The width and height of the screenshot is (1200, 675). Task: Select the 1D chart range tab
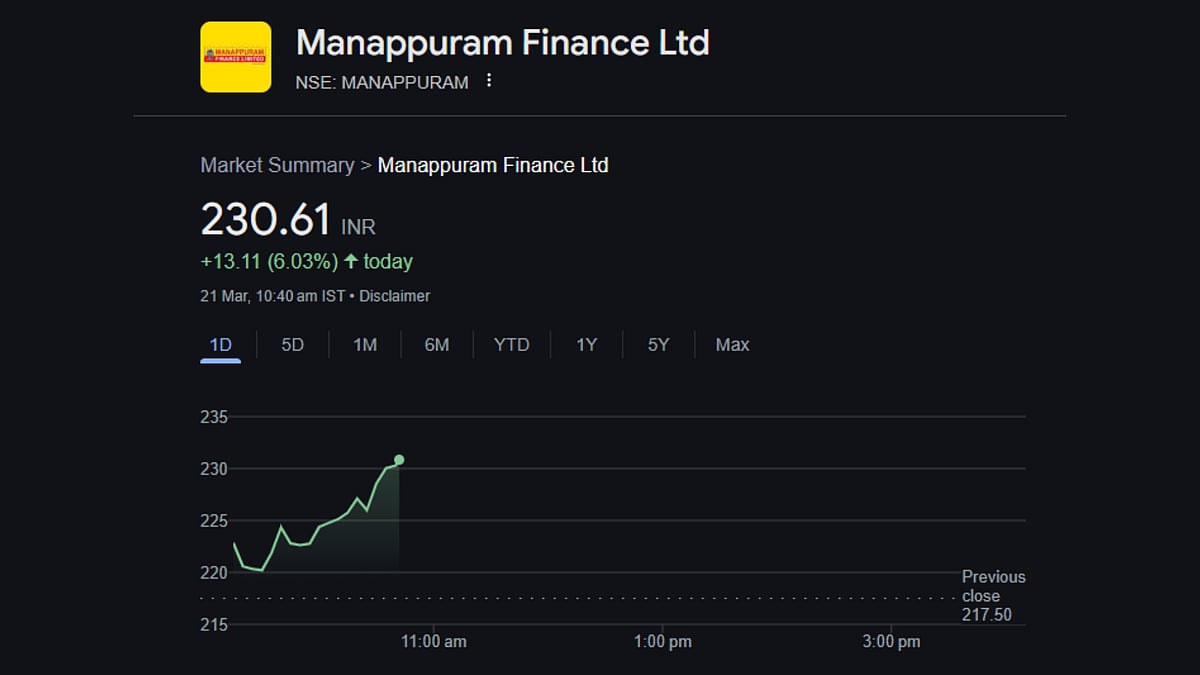[x=220, y=345]
